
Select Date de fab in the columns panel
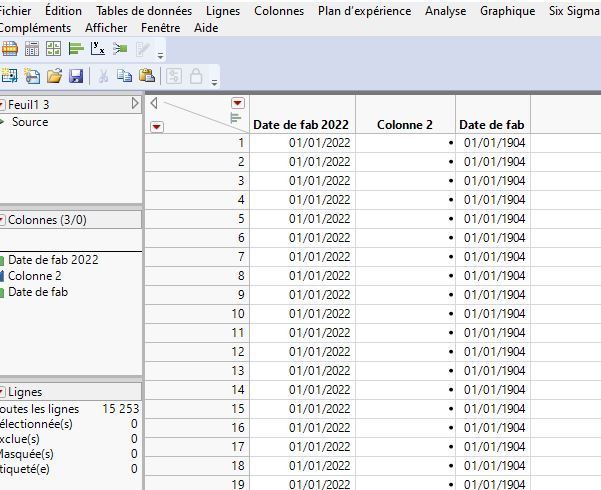38,292
